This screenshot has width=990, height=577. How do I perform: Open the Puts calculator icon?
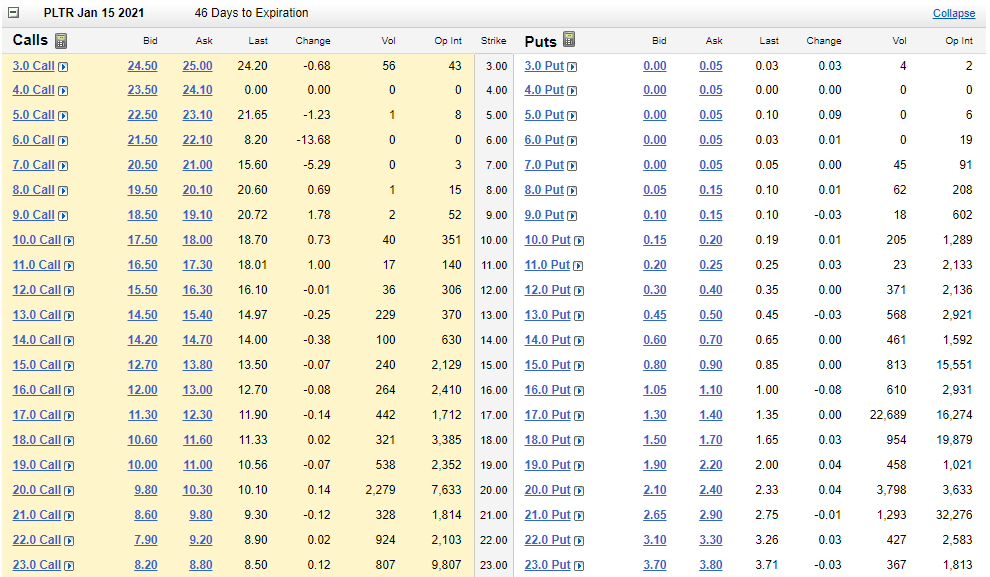click(x=569, y=39)
